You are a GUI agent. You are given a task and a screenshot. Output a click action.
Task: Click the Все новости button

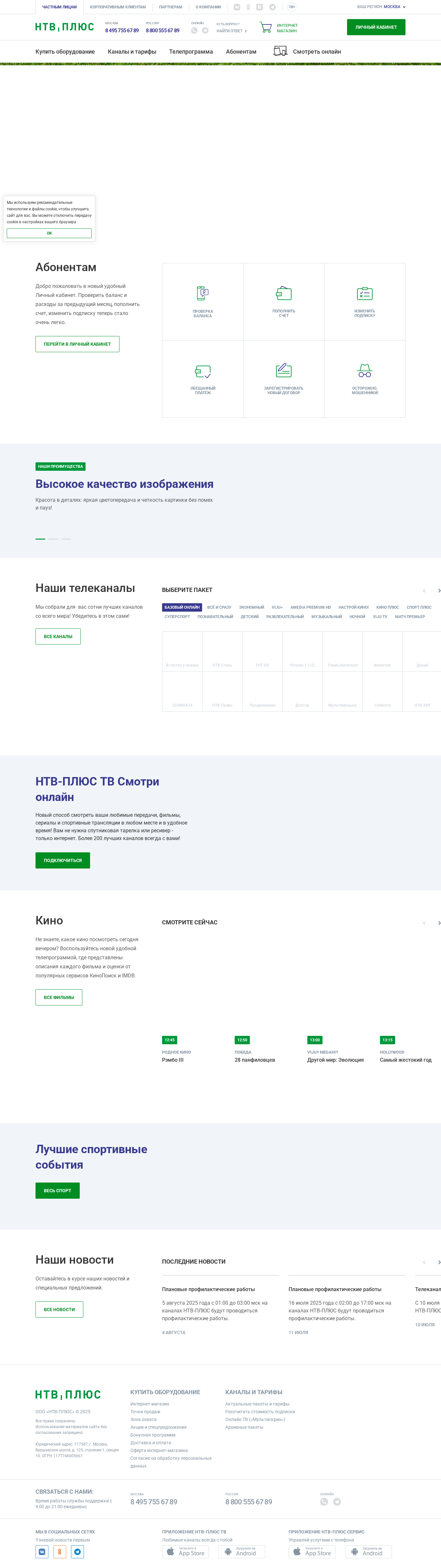[x=59, y=1309]
